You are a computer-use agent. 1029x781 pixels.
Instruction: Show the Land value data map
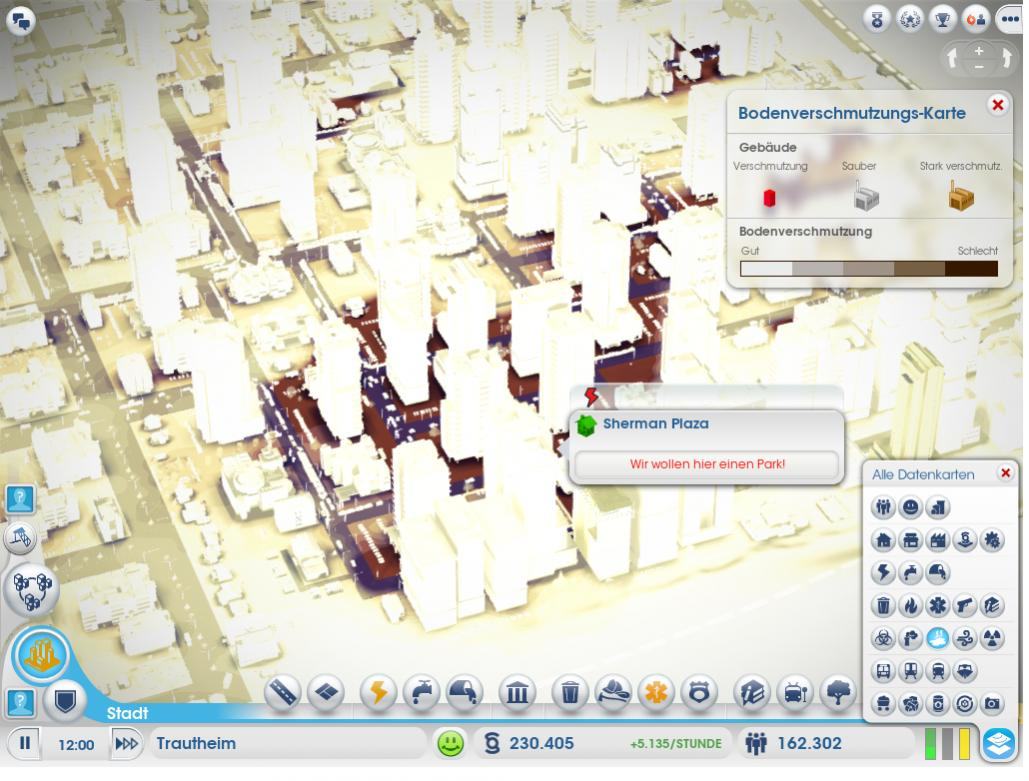click(x=965, y=540)
